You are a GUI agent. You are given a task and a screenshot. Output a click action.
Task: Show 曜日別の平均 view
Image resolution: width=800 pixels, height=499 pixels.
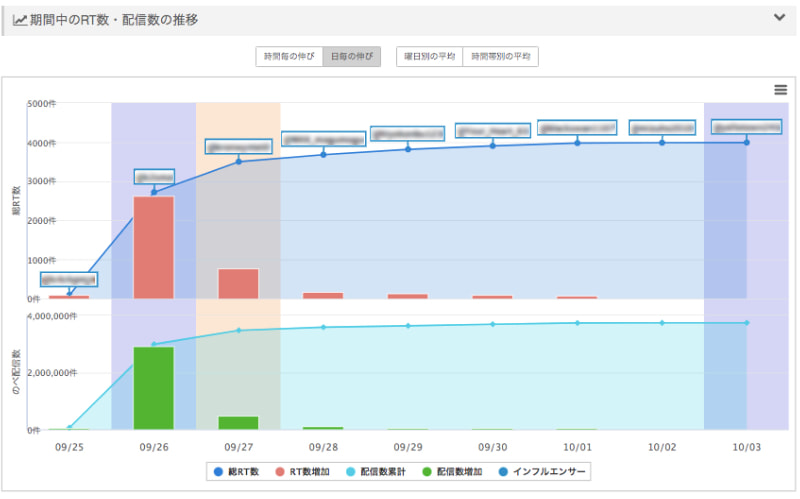429,57
